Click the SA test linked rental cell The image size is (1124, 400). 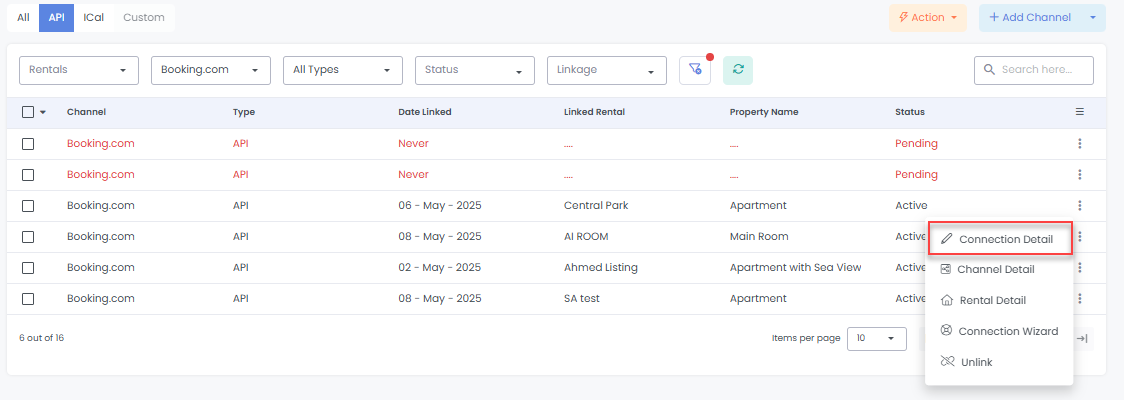[582, 298]
